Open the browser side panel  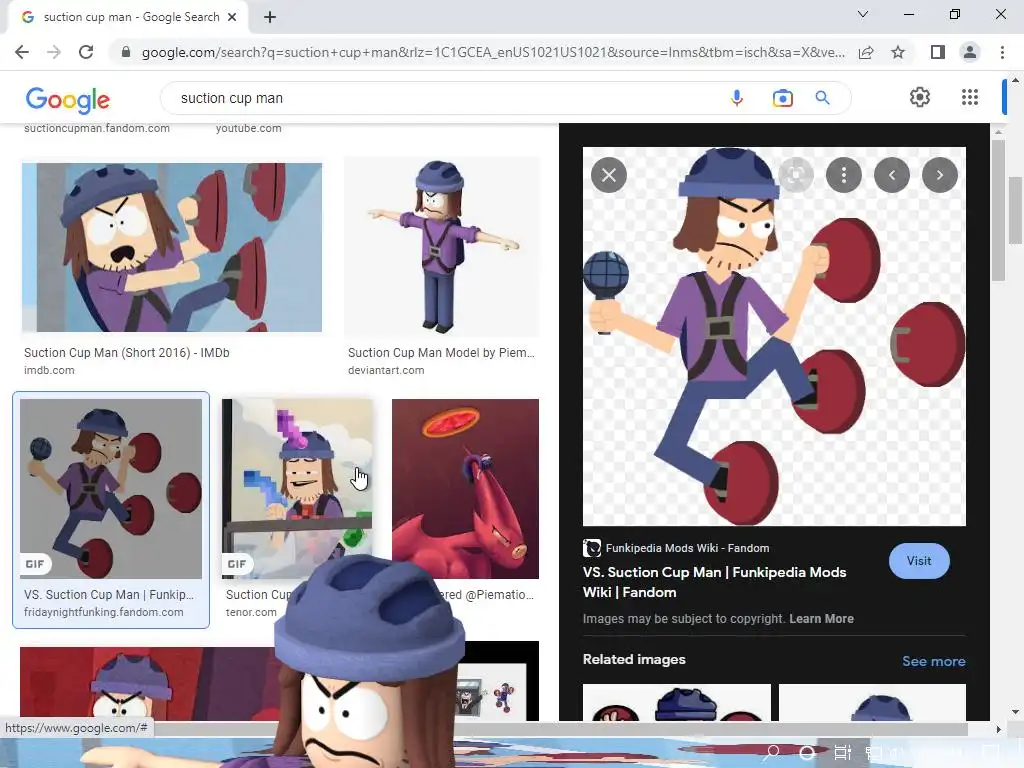(x=938, y=52)
